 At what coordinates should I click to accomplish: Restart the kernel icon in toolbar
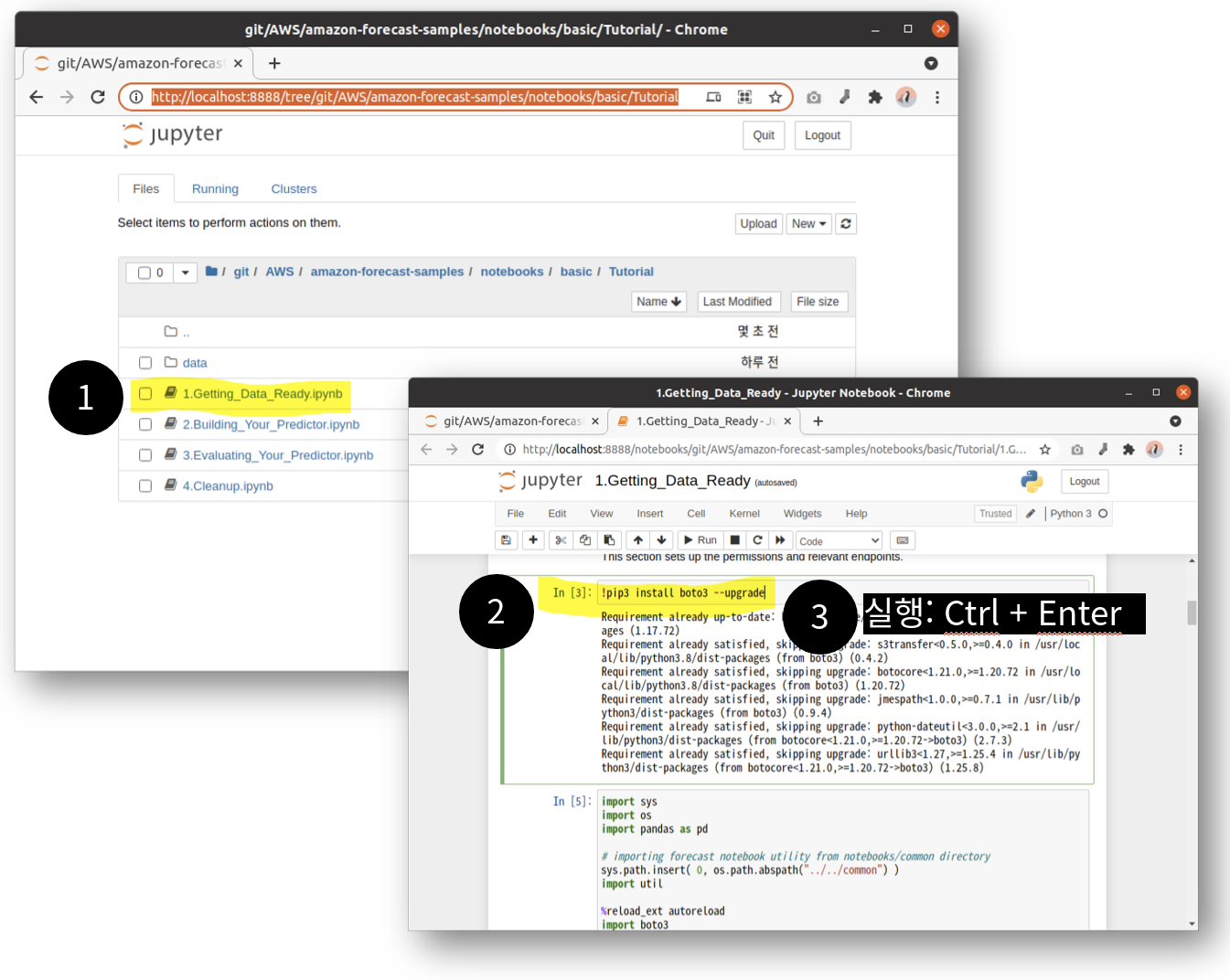(757, 540)
